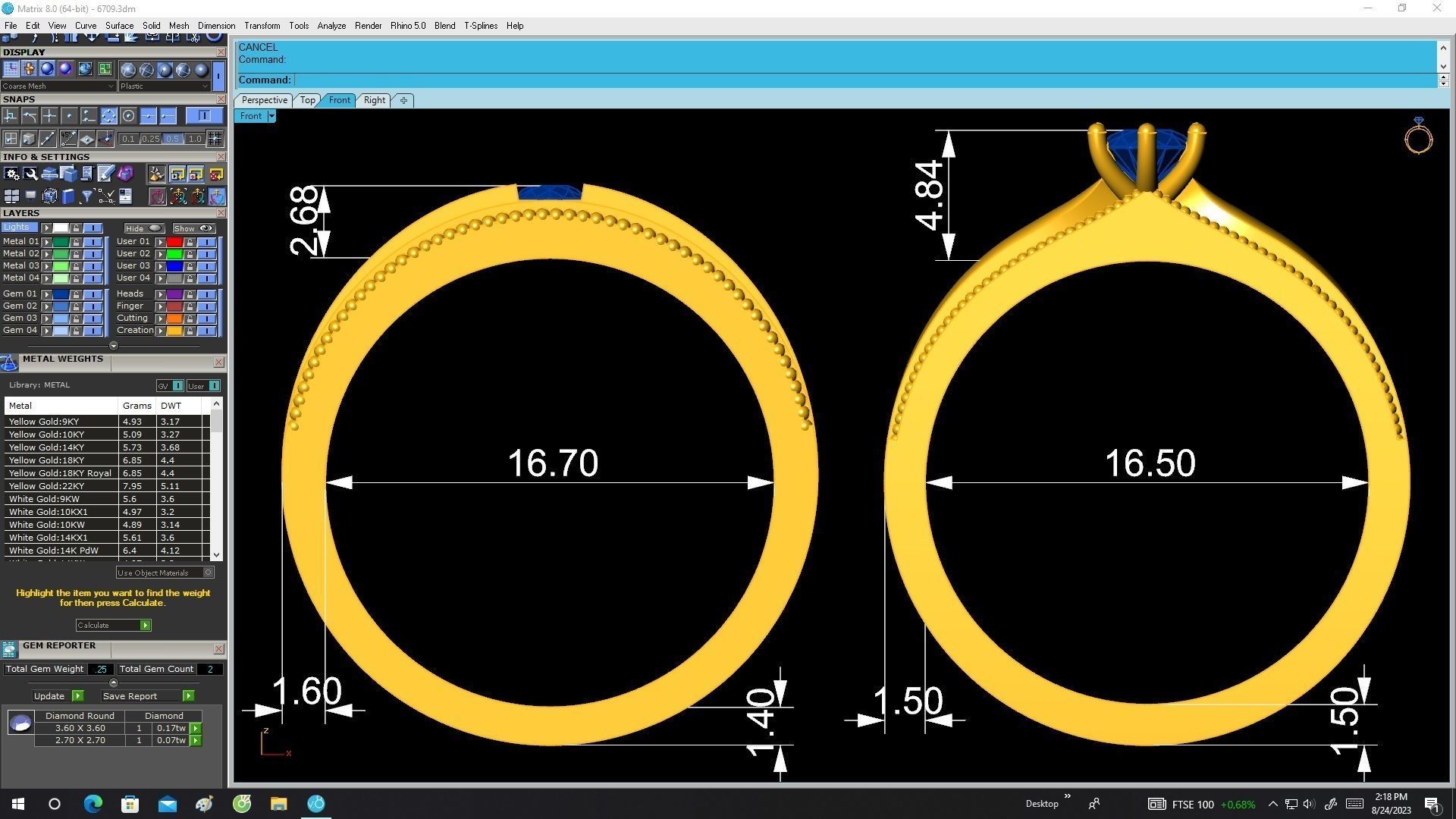Open the T-Splines menu
Image resolution: width=1456 pixels, height=819 pixels.
[481, 26]
